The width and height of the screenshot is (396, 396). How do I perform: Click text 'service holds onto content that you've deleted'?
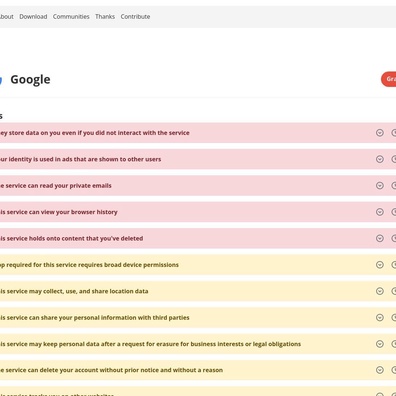(75, 238)
